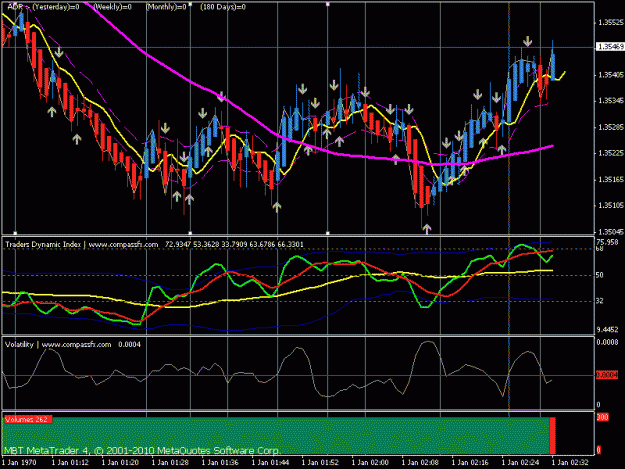Screen dimensions: 625x469
Task: Click the 1 Jan 01:44 time axis label
Action: click(x=270, y=463)
